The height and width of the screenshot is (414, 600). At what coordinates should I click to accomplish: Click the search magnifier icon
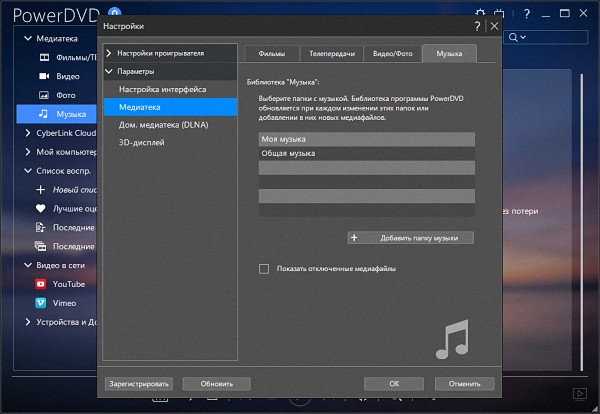click(513, 37)
